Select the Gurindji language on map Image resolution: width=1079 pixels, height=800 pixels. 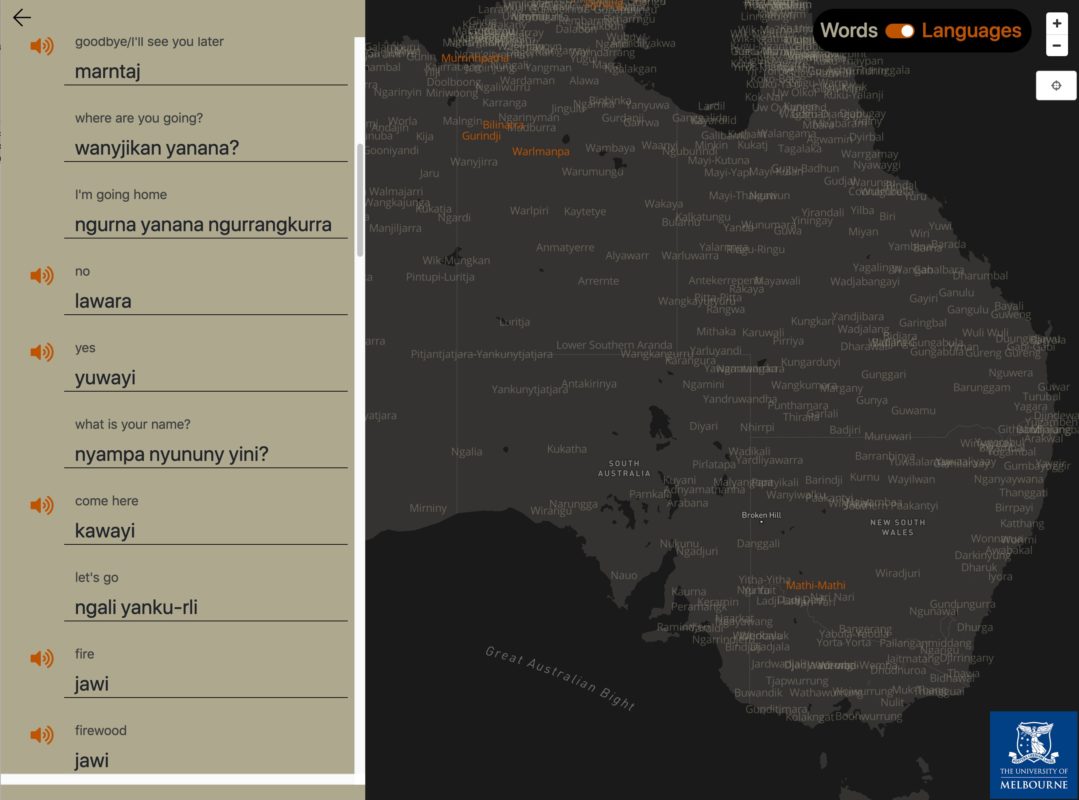click(x=481, y=136)
